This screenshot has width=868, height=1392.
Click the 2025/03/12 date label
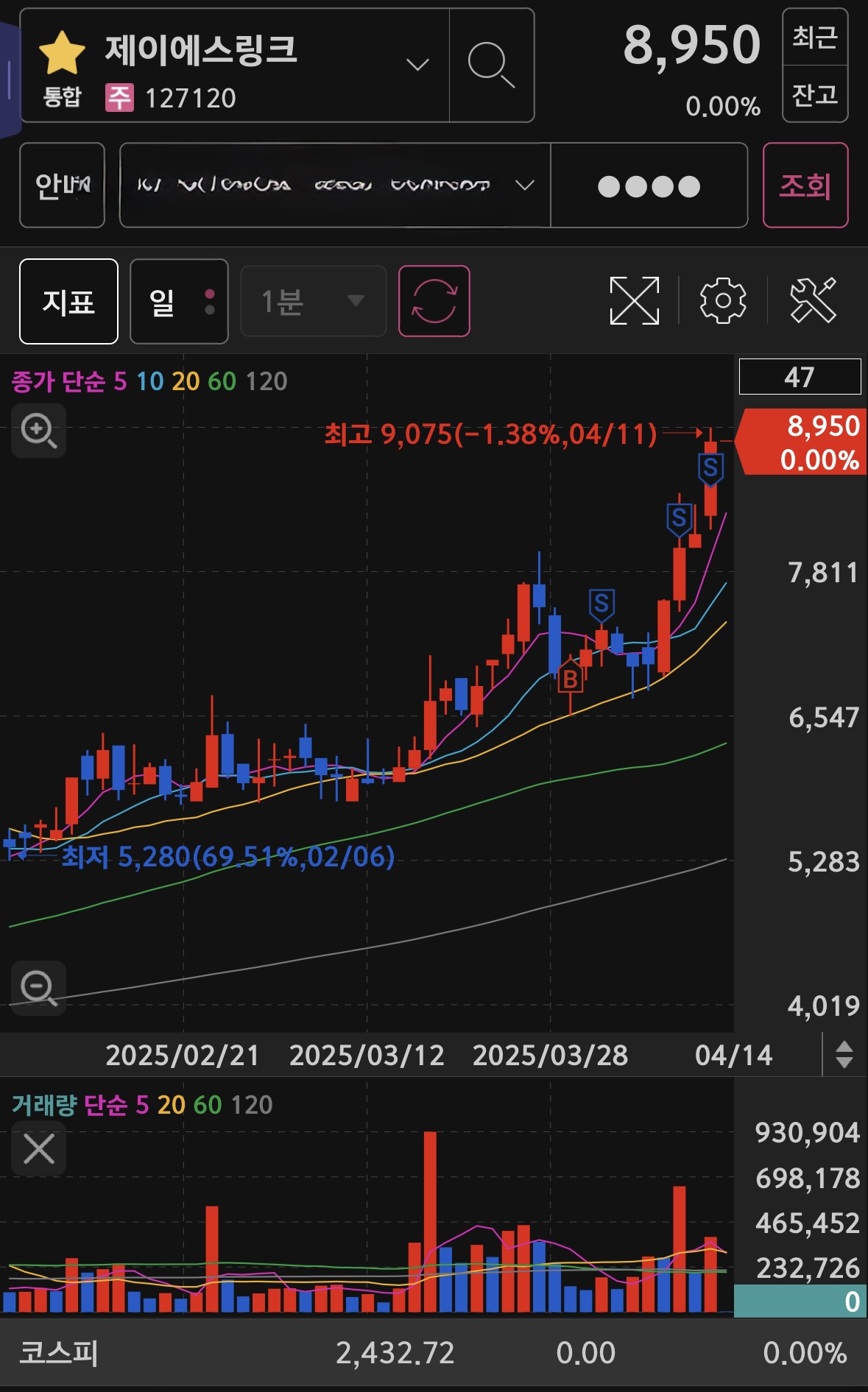click(x=367, y=1056)
